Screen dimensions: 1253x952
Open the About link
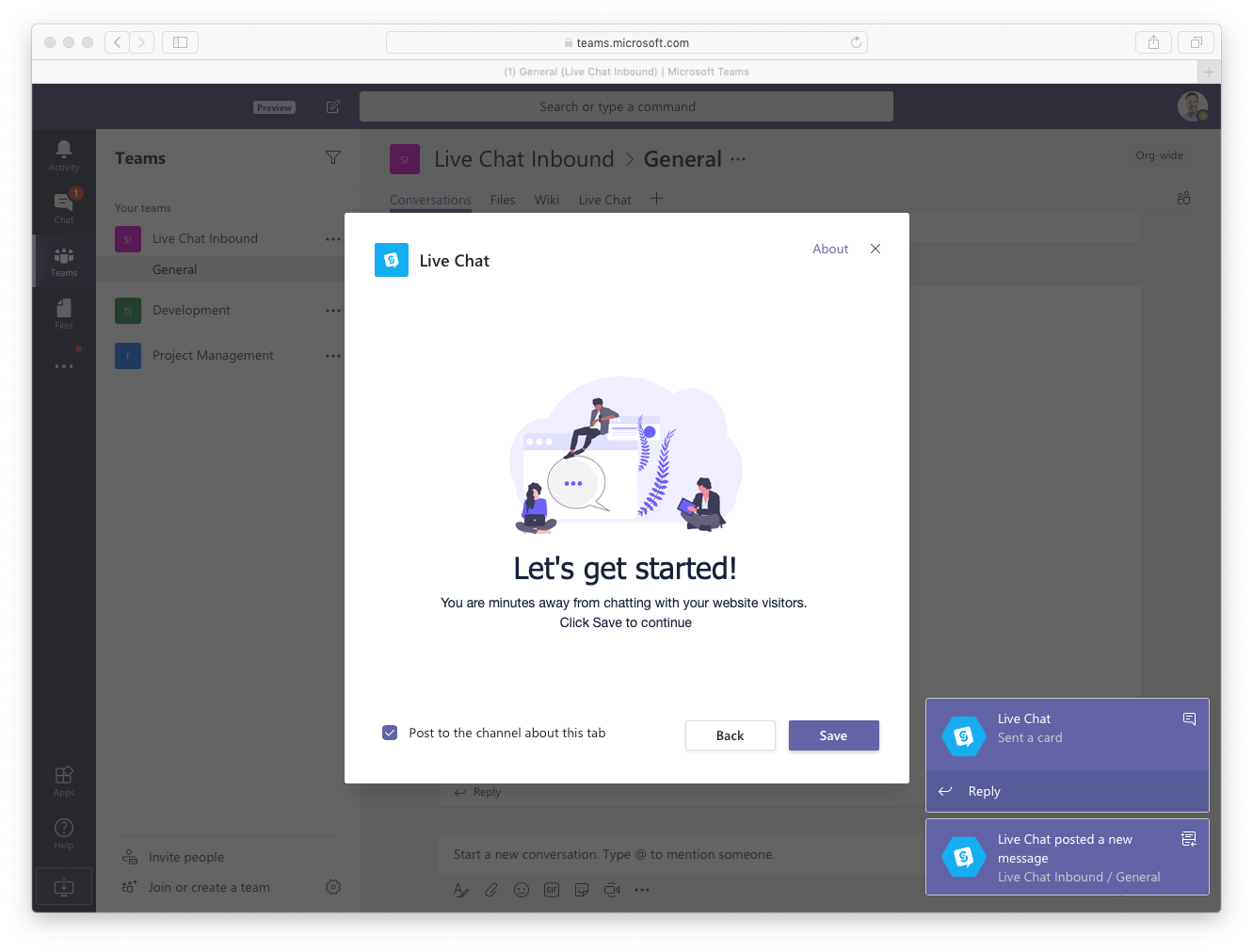click(x=830, y=249)
